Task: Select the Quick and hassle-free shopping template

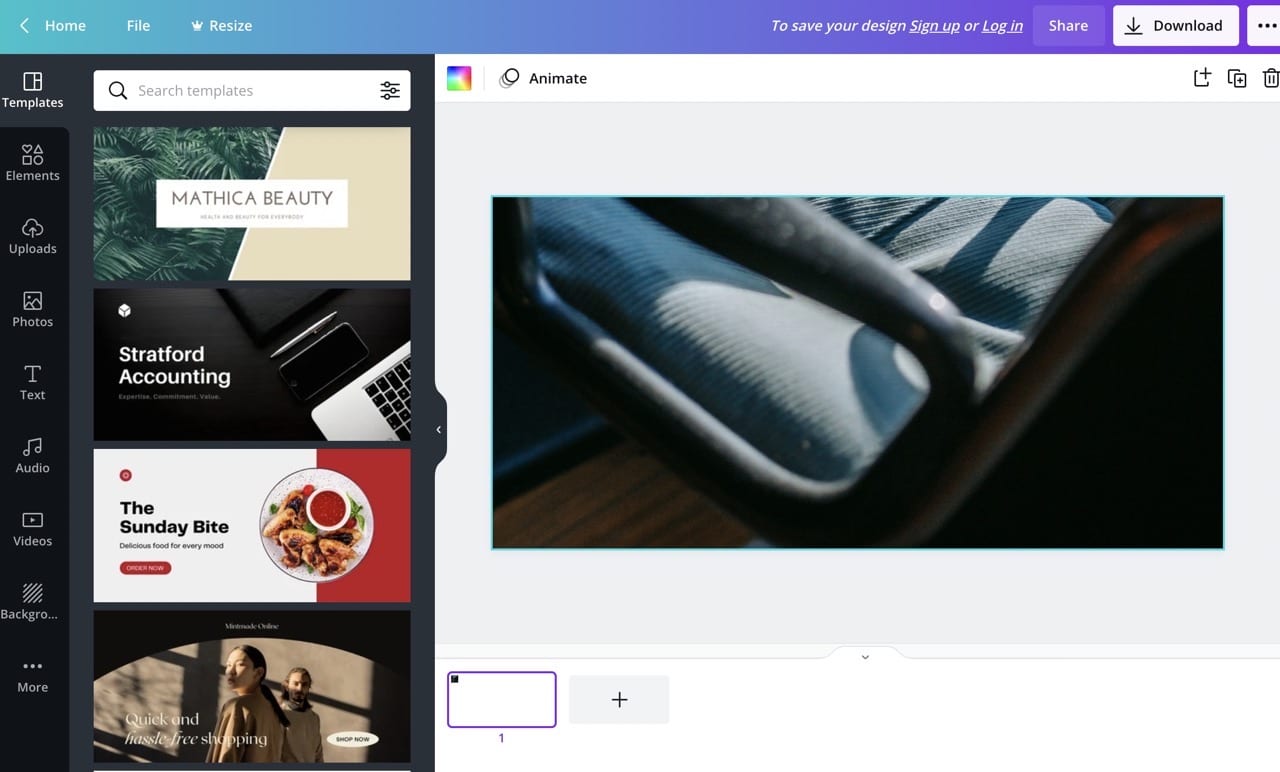Action: point(252,687)
